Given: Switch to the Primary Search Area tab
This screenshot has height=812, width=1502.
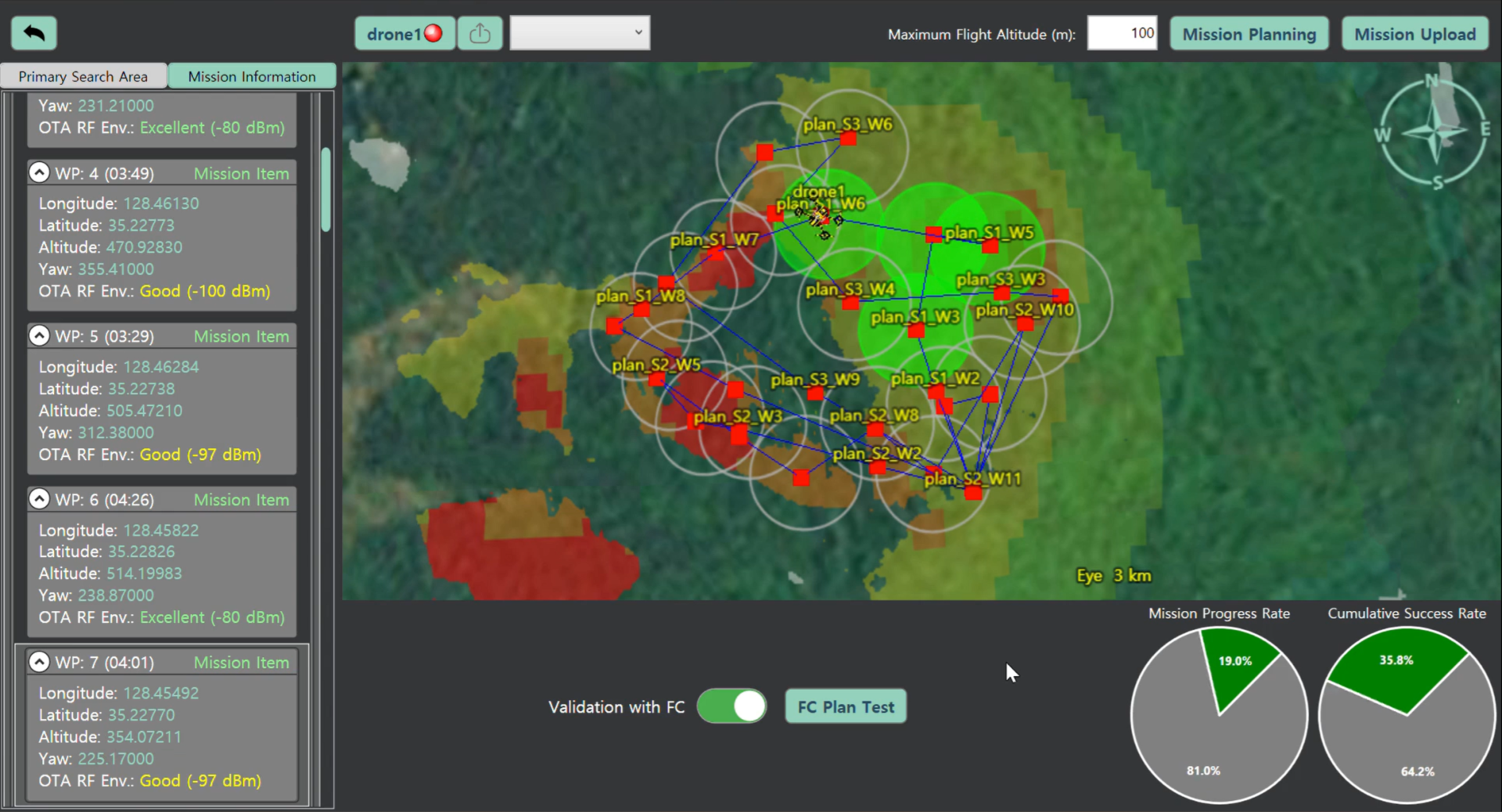Looking at the screenshot, I should (83, 76).
